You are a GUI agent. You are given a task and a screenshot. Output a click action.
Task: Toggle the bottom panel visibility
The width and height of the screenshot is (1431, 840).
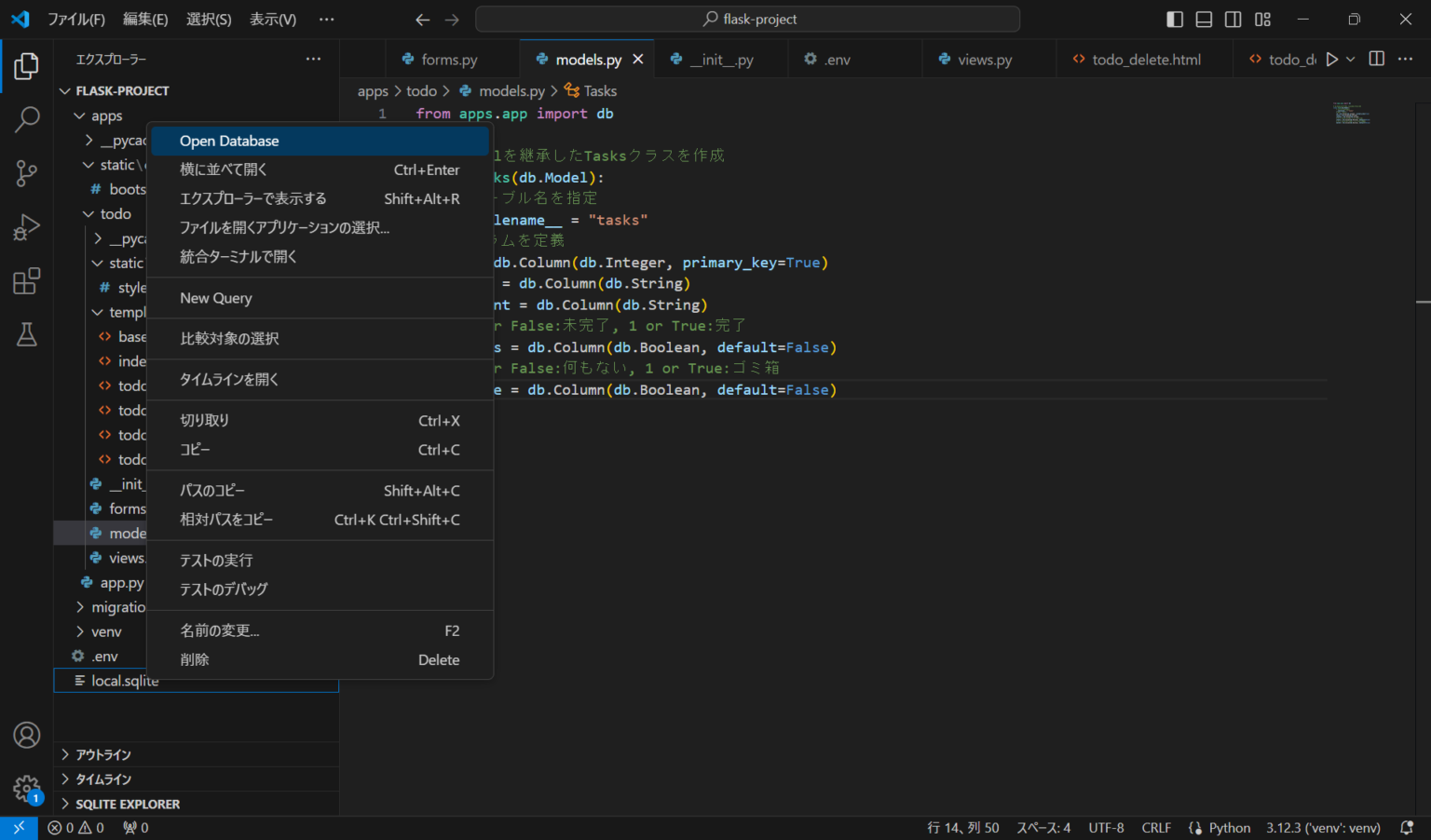click(1203, 19)
